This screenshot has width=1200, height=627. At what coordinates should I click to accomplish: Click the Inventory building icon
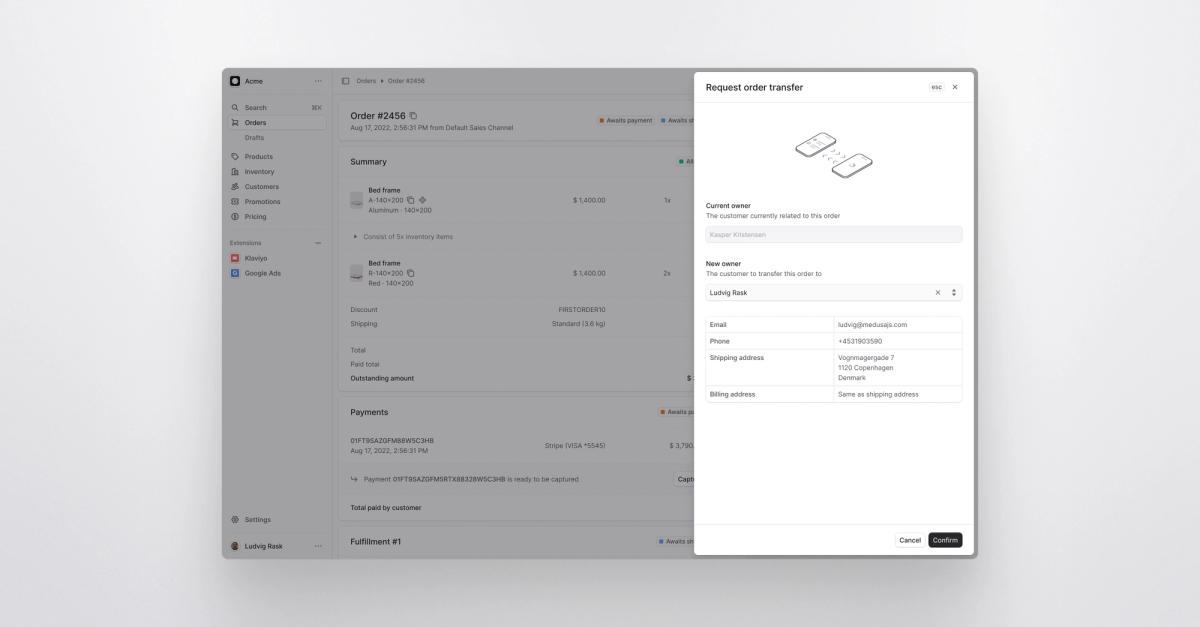(236, 171)
